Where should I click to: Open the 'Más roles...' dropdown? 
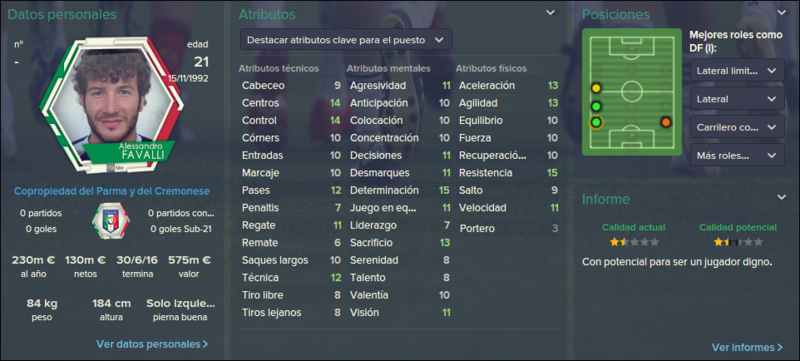[x=737, y=155]
